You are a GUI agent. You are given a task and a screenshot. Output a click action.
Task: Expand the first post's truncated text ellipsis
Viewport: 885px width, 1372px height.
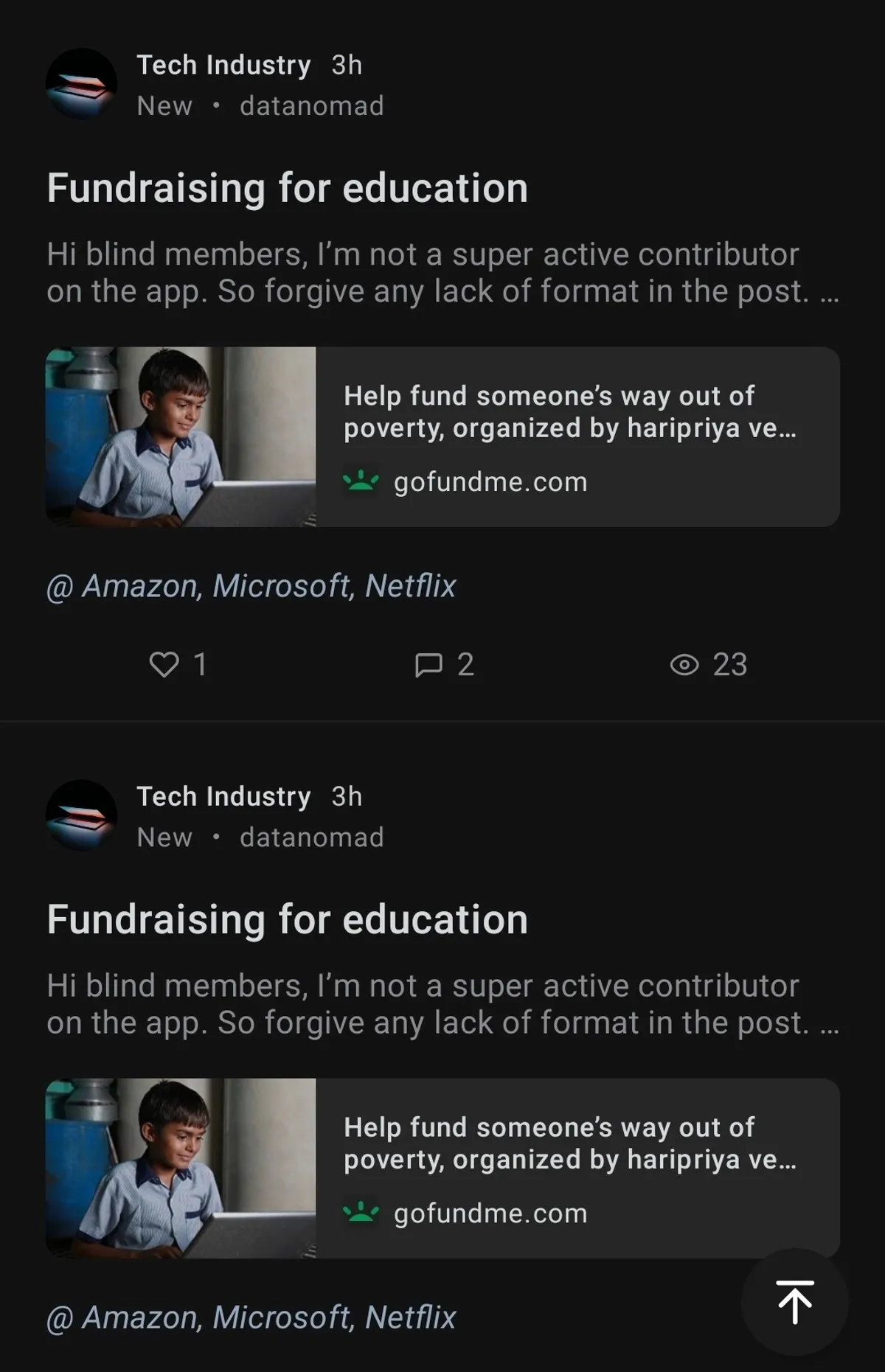[x=829, y=293]
